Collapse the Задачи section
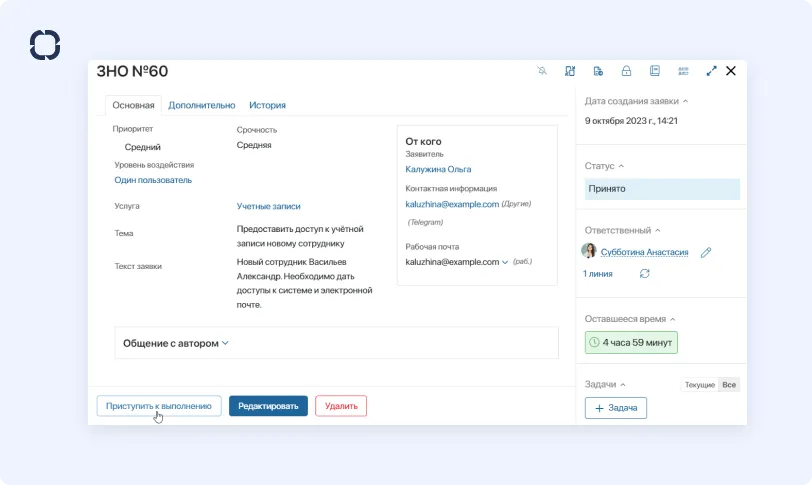 click(x=623, y=385)
